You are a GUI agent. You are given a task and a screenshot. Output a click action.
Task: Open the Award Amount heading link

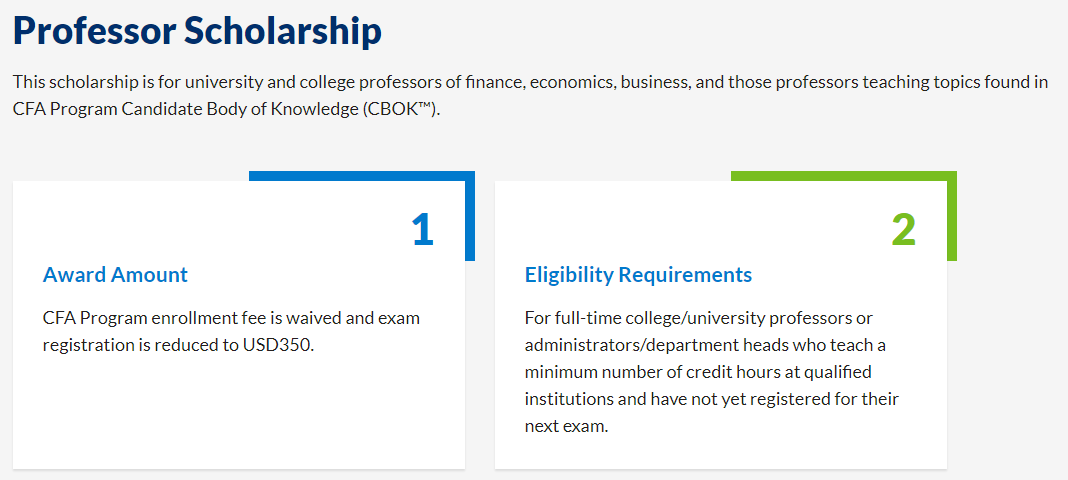(115, 275)
